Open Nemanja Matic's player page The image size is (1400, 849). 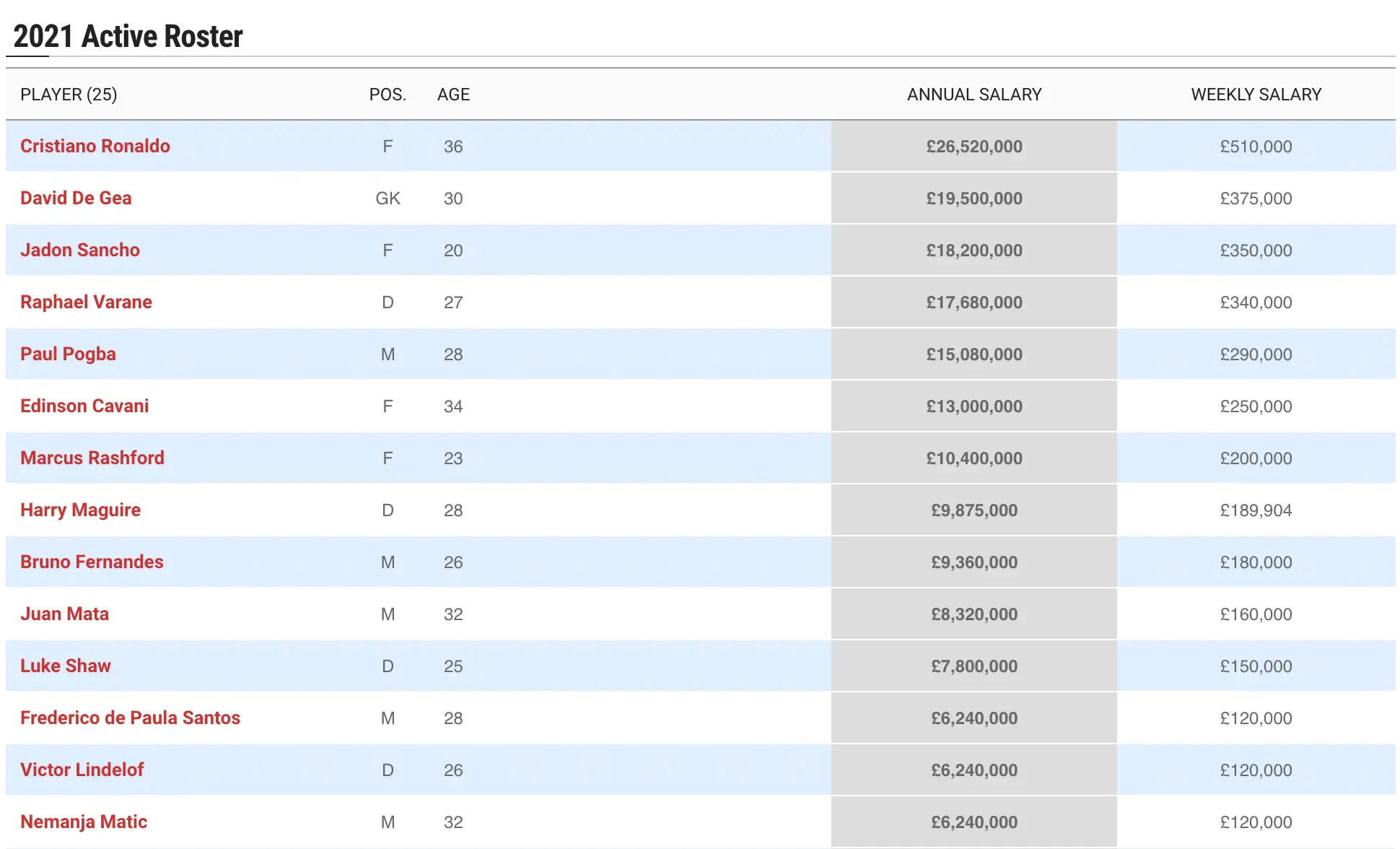pos(84,822)
